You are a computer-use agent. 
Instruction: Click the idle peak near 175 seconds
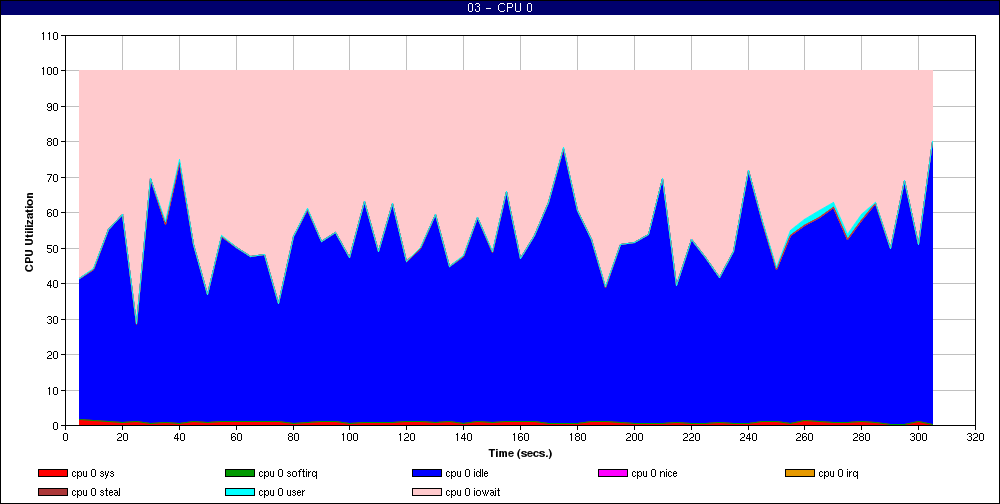tap(563, 149)
